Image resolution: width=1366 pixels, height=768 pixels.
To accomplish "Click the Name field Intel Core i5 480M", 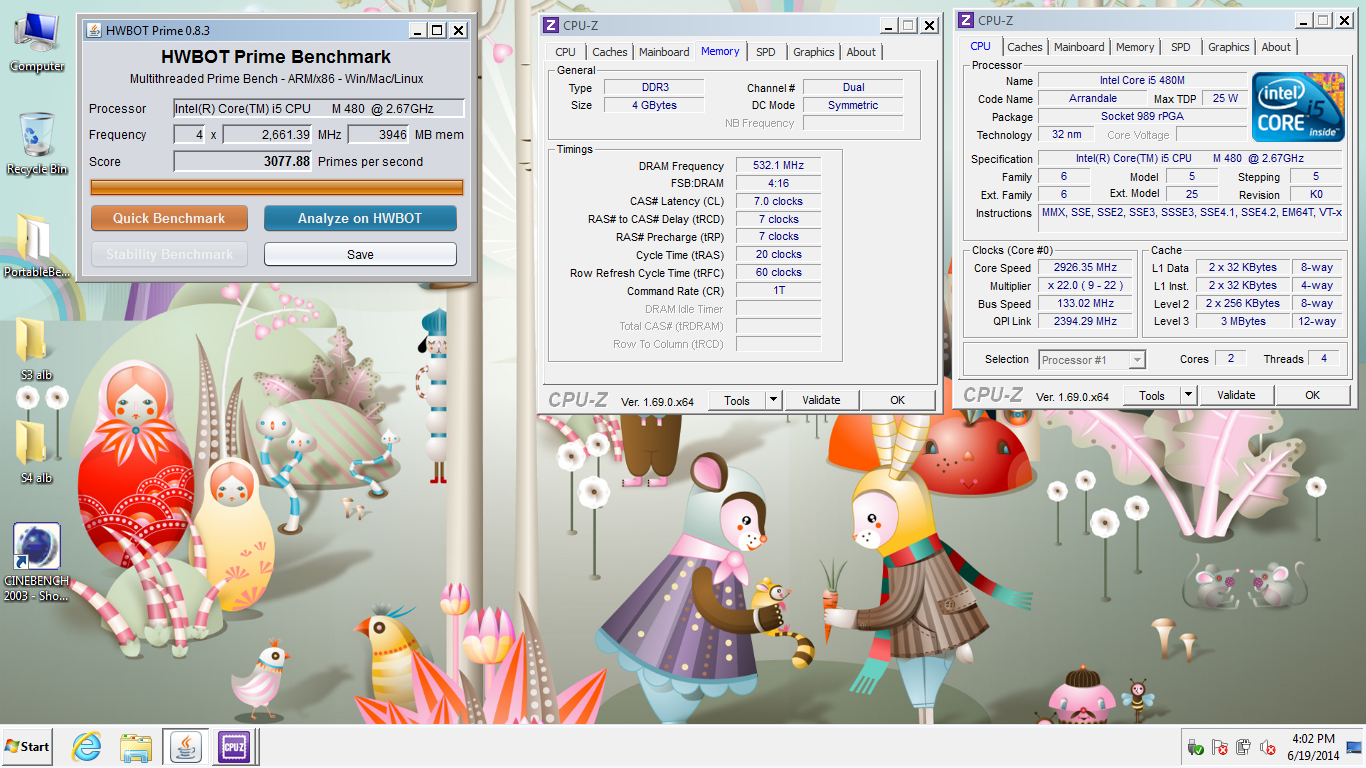I will [1143, 80].
